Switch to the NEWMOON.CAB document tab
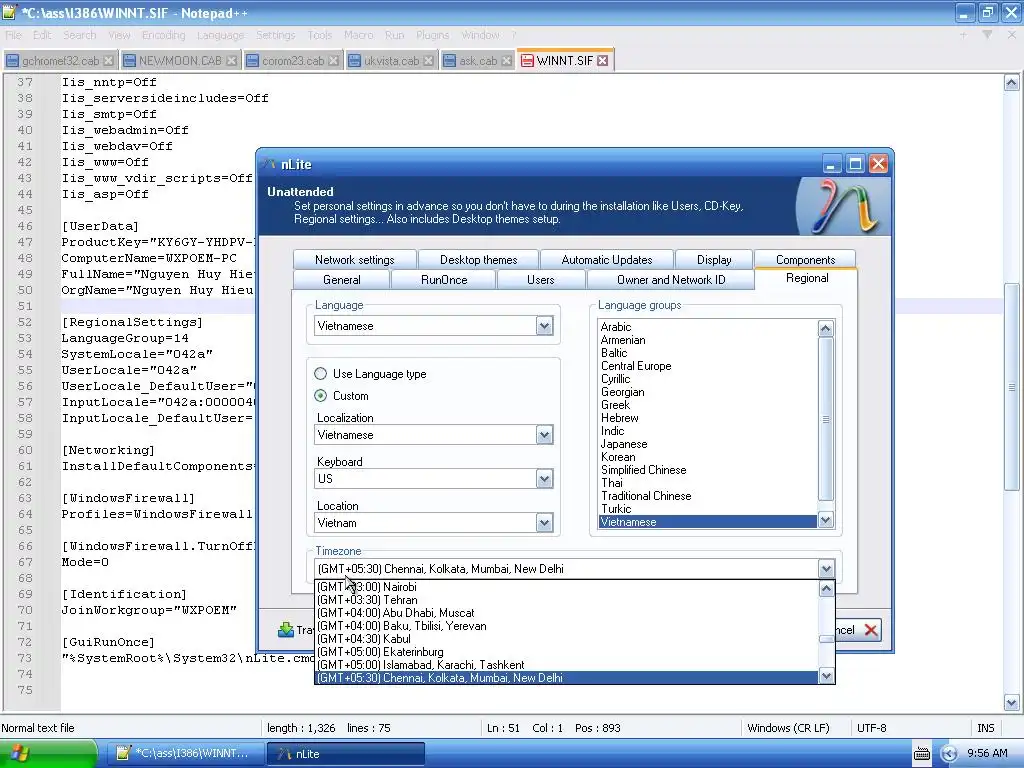 pyautogui.click(x=180, y=61)
